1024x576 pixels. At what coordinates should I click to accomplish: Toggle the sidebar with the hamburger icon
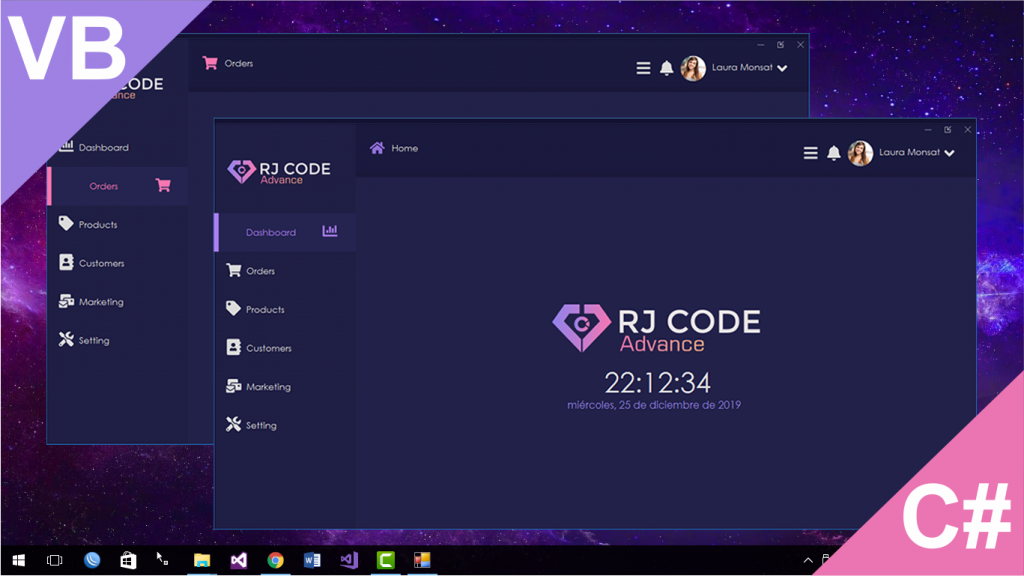(810, 153)
